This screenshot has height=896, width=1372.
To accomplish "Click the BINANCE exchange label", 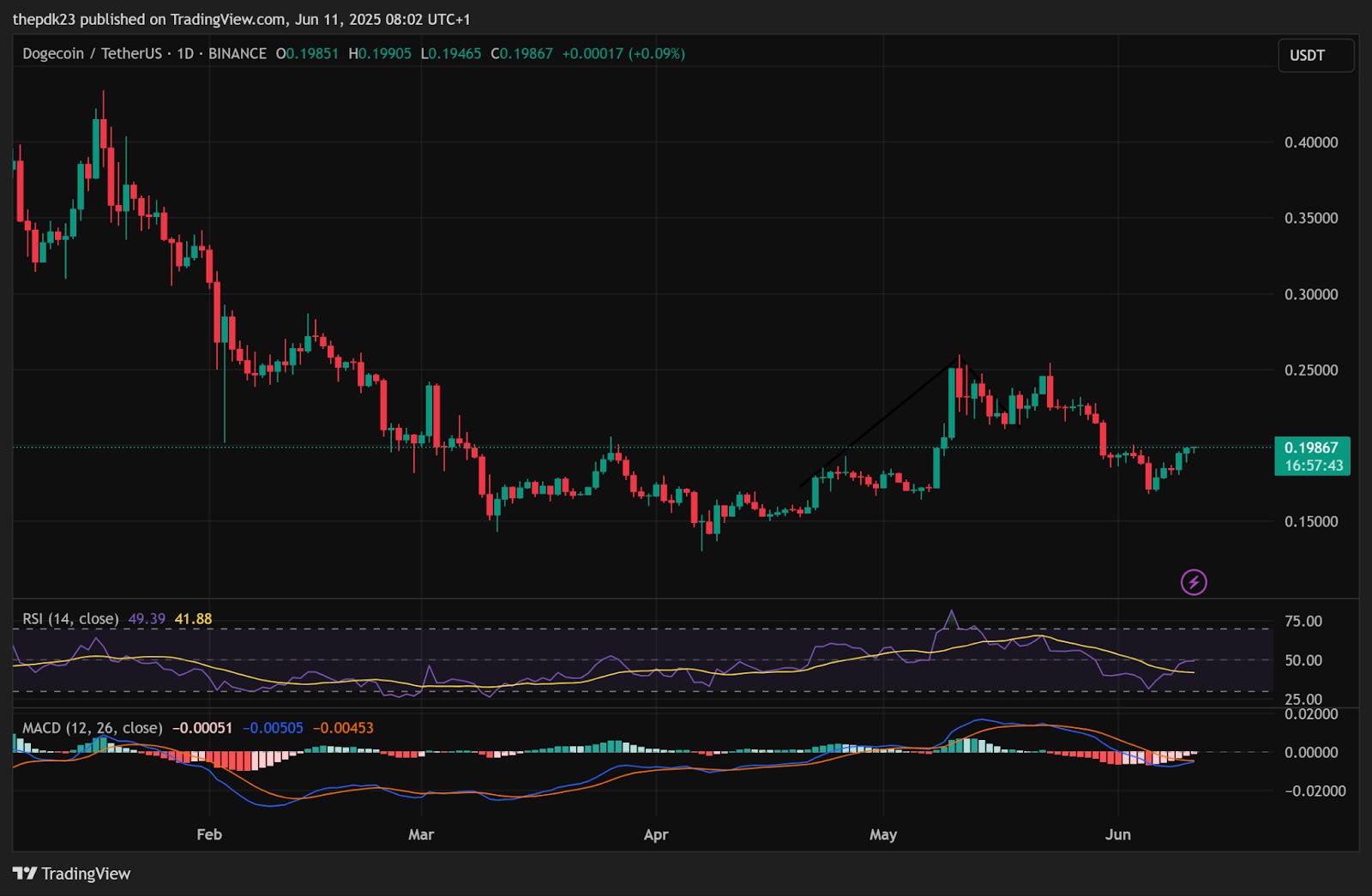I will (x=238, y=53).
